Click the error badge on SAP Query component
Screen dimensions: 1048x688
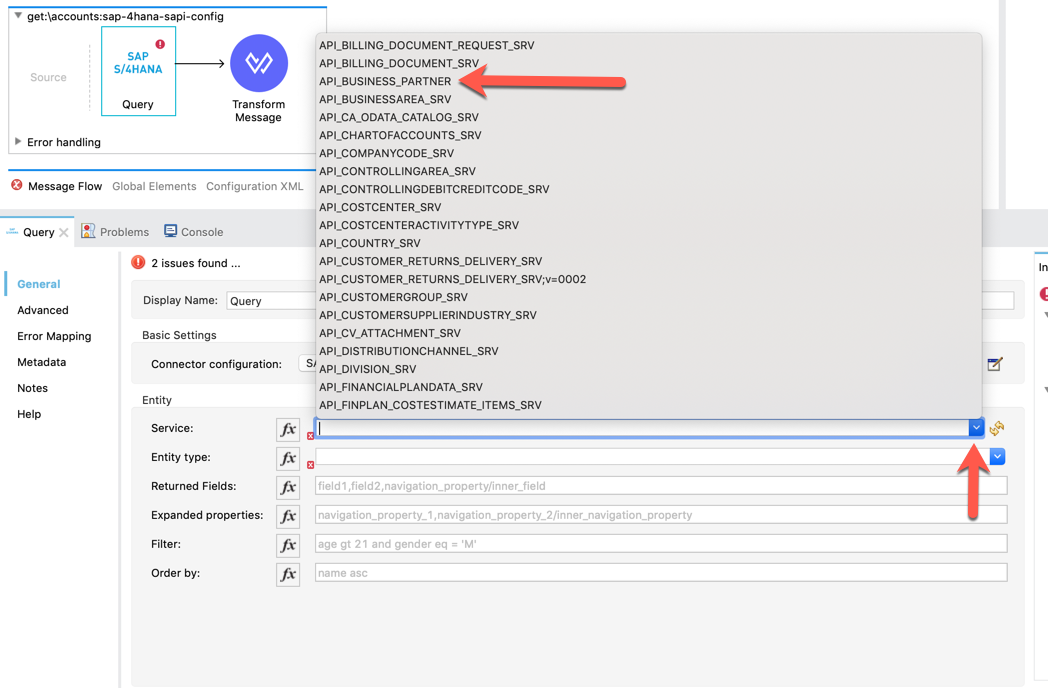click(160, 44)
